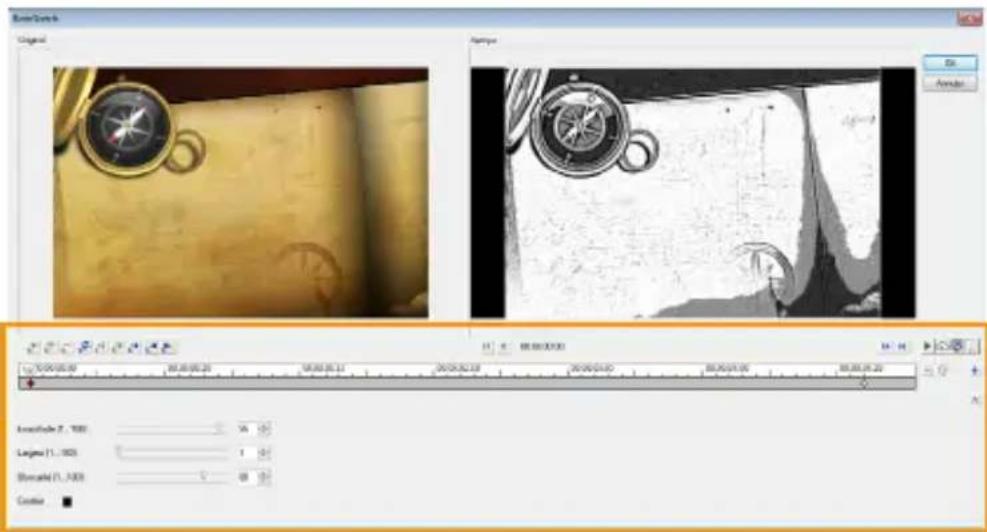The width and height of the screenshot is (987, 532).
Task: Toggle the enable device icon
Action: pyautogui.click(x=957, y=346)
